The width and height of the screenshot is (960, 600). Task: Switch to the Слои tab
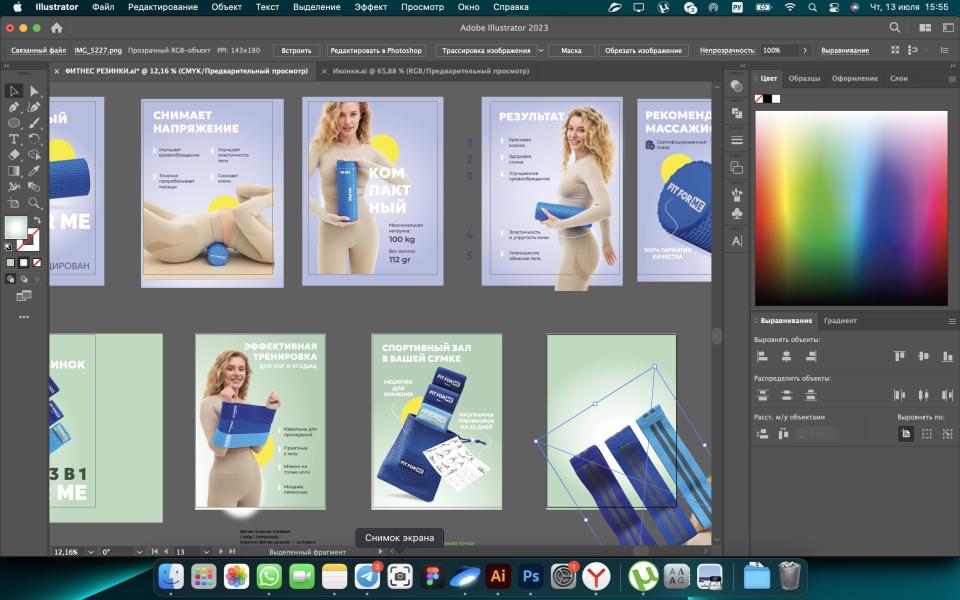coord(898,78)
